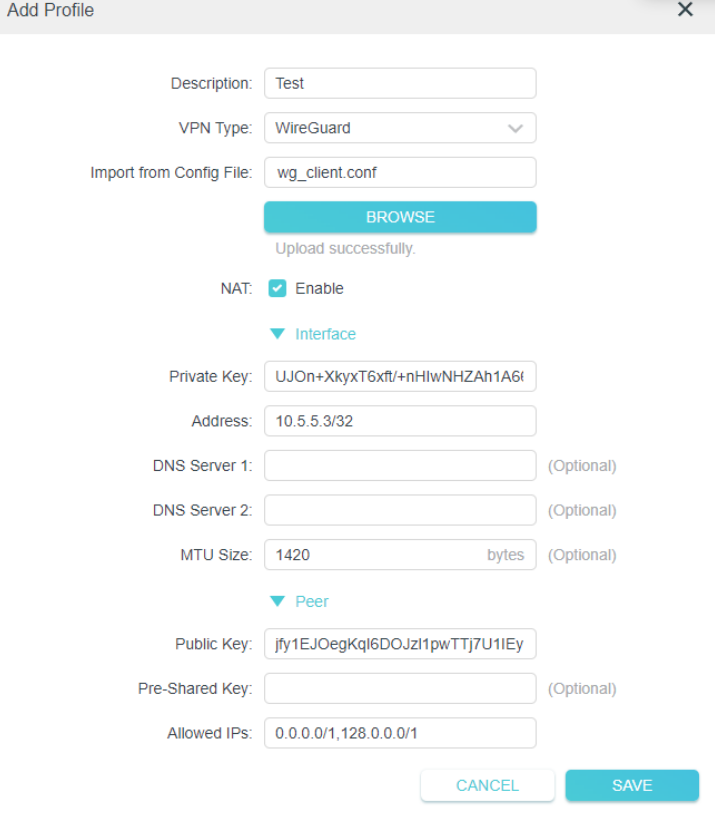Viewport: 715px width, 816px height.
Task: Select the Private Key text field
Action: tap(400, 376)
